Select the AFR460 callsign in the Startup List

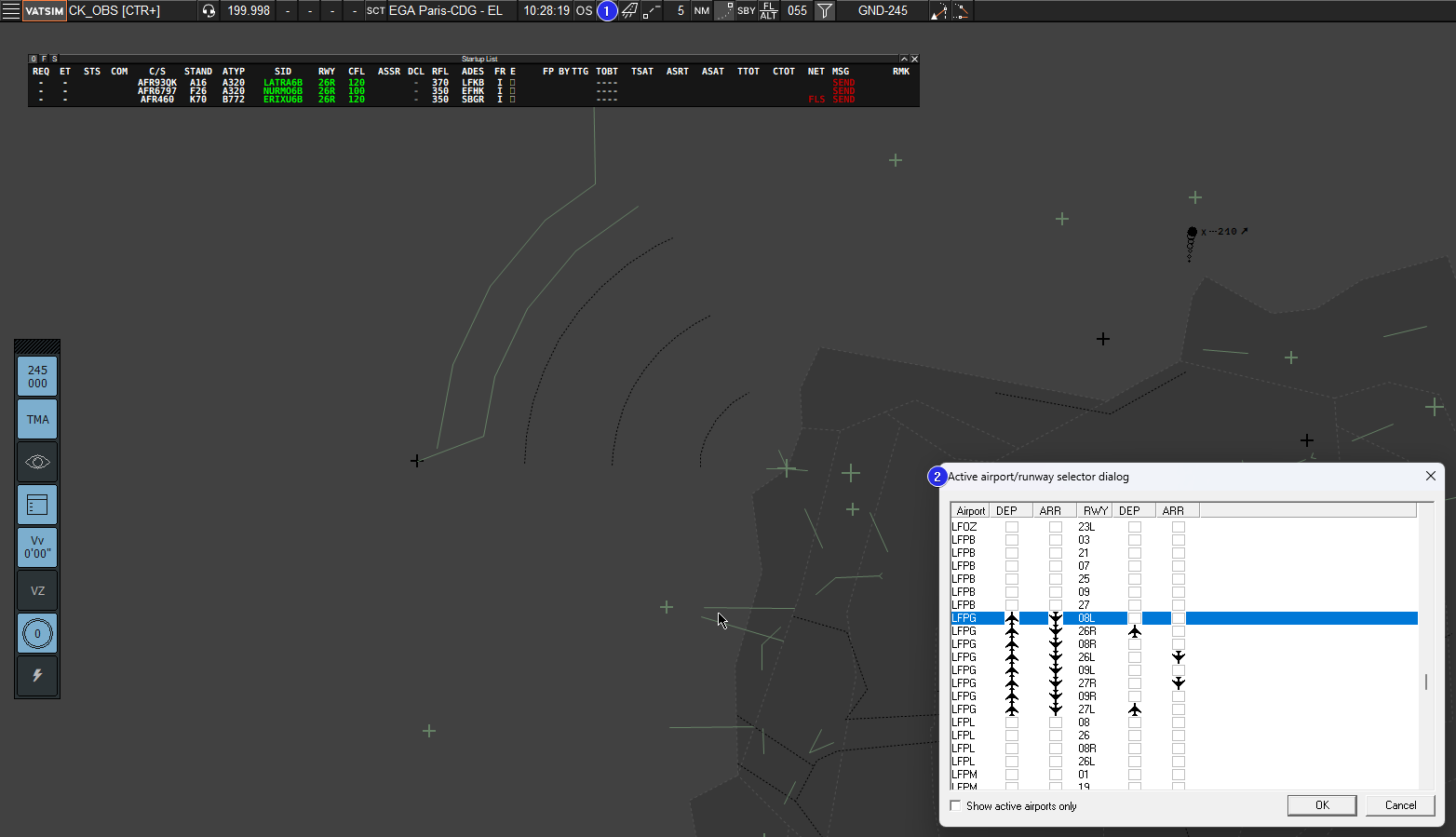click(157, 100)
